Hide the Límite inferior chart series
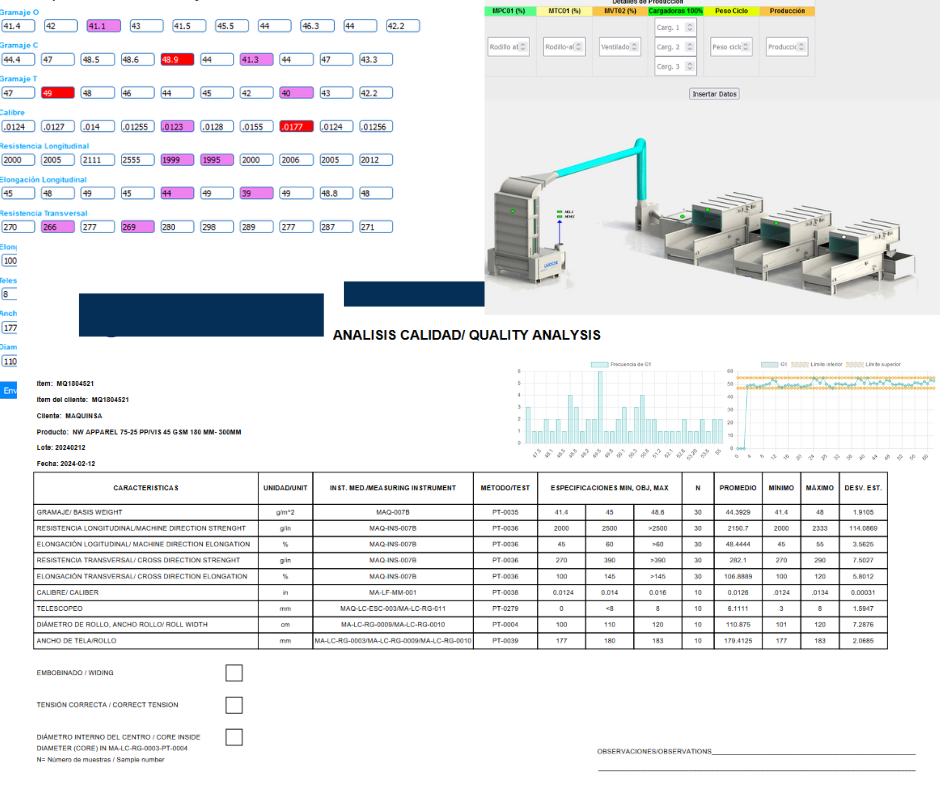Viewport: 940px width, 788px height. pyautogui.click(x=820, y=364)
